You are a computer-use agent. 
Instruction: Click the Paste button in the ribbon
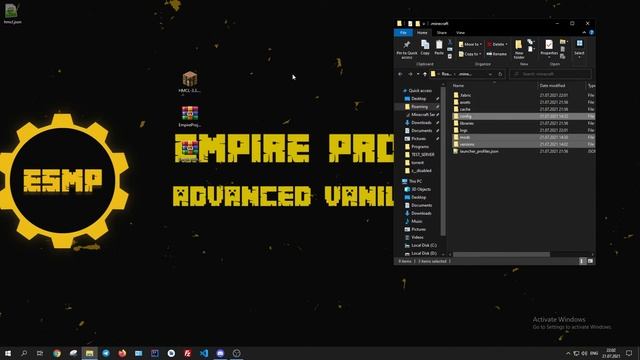[439, 47]
